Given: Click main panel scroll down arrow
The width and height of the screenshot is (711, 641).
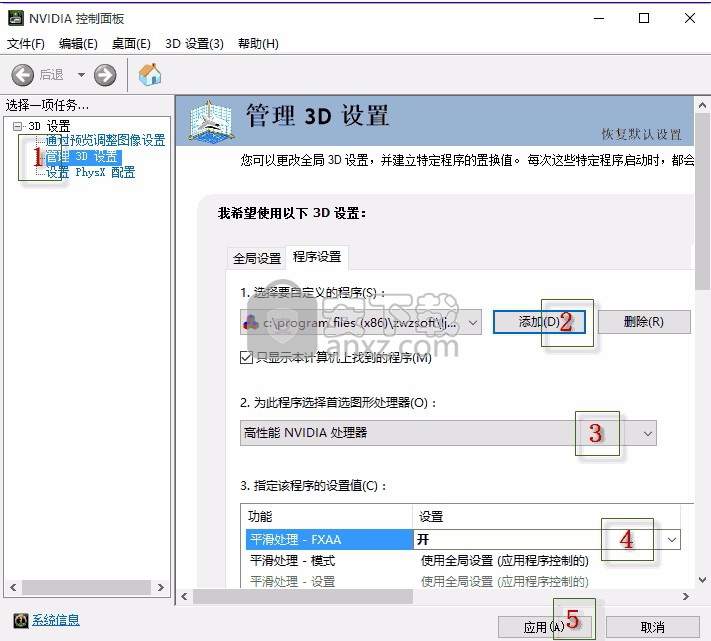Looking at the screenshot, I should (x=702, y=580).
